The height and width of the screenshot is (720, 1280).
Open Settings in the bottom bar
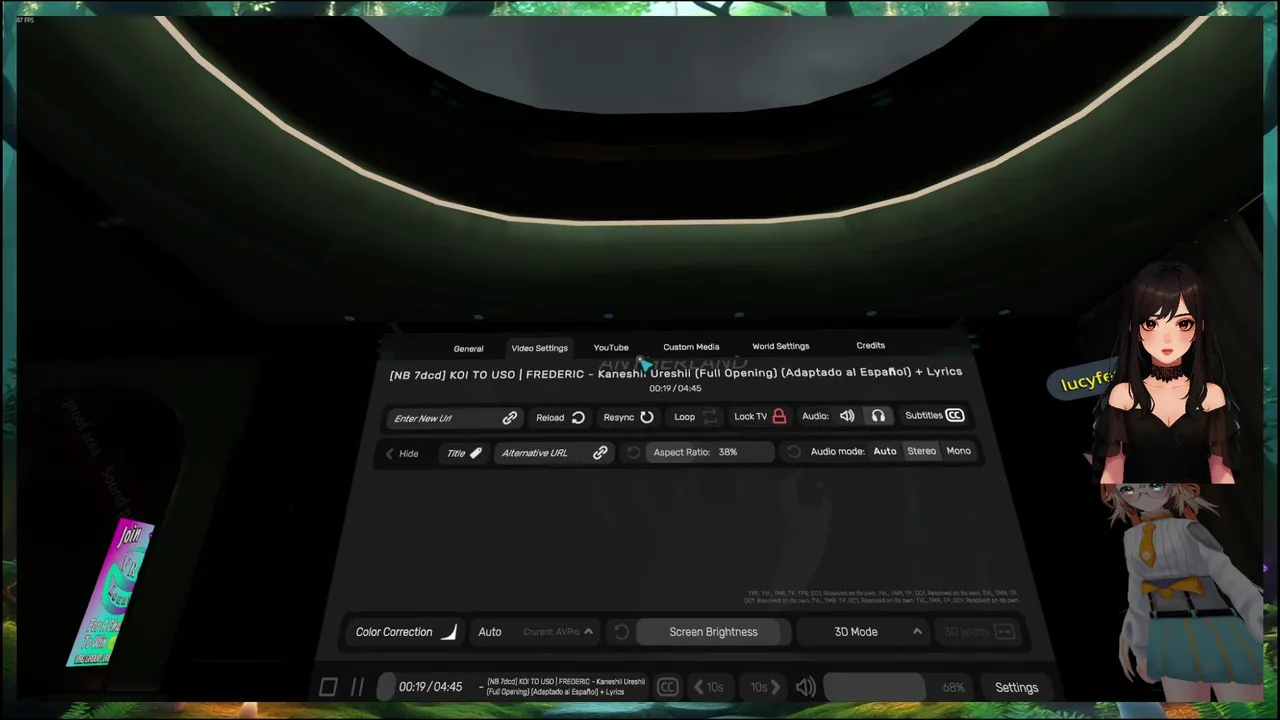tap(1016, 687)
